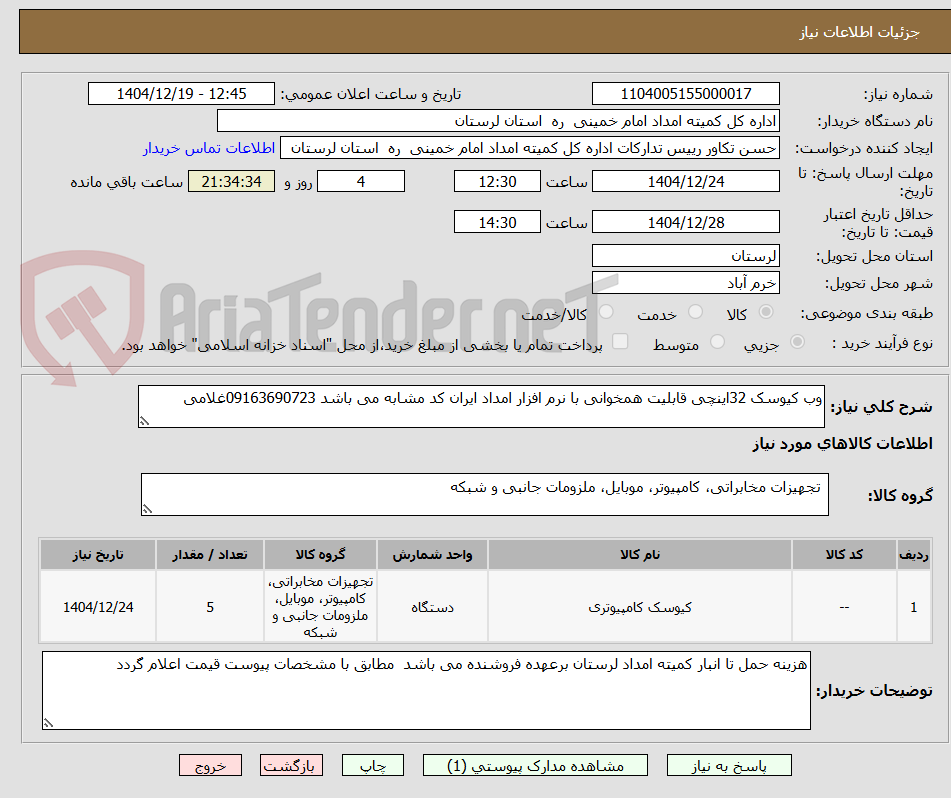The width and height of the screenshot is (951, 798).
Task: Click the buyer notes text area
Action: [x=426, y=691]
